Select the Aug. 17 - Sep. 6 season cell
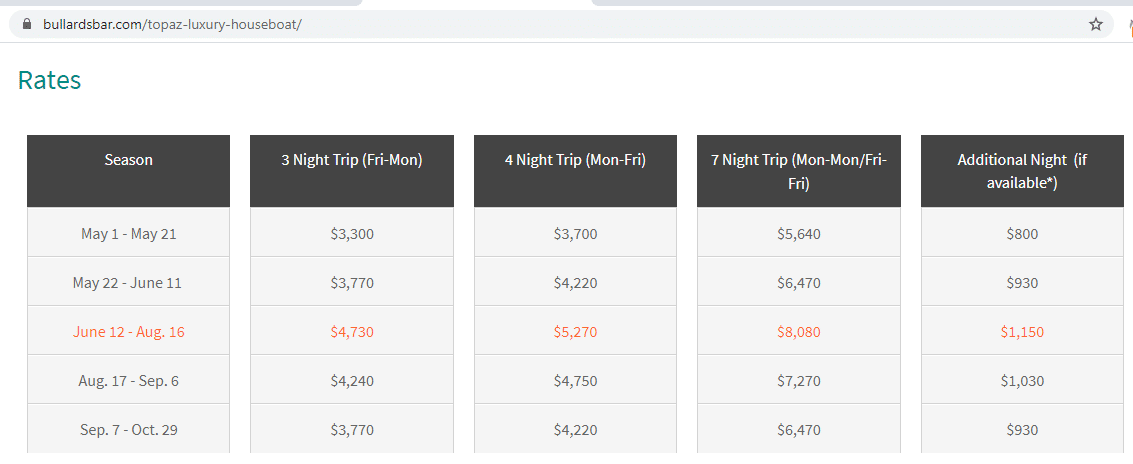The width and height of the screenshot is (1133, 464). click(129, 380)
